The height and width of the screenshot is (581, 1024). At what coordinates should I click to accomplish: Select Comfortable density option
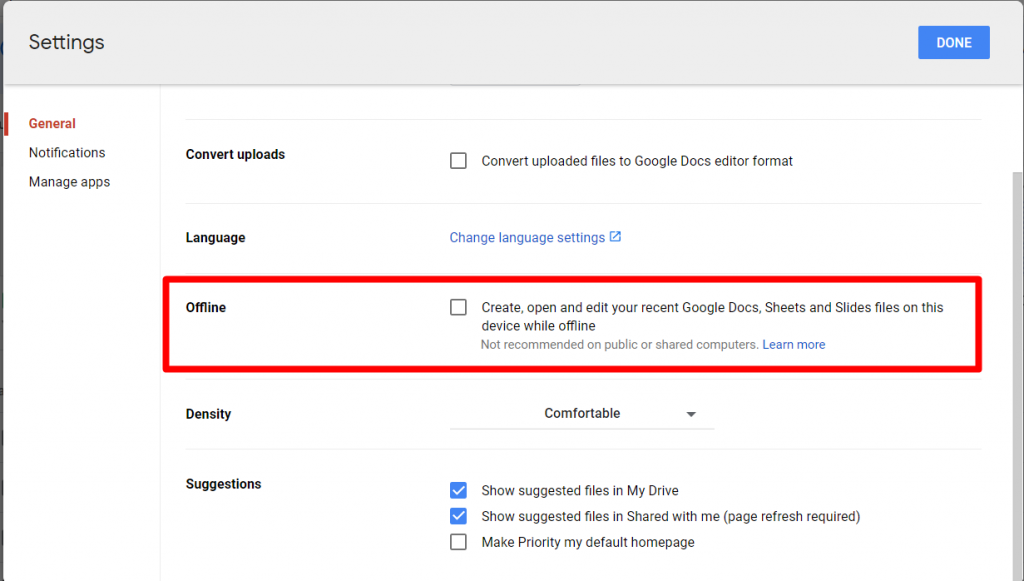point(582,413)
